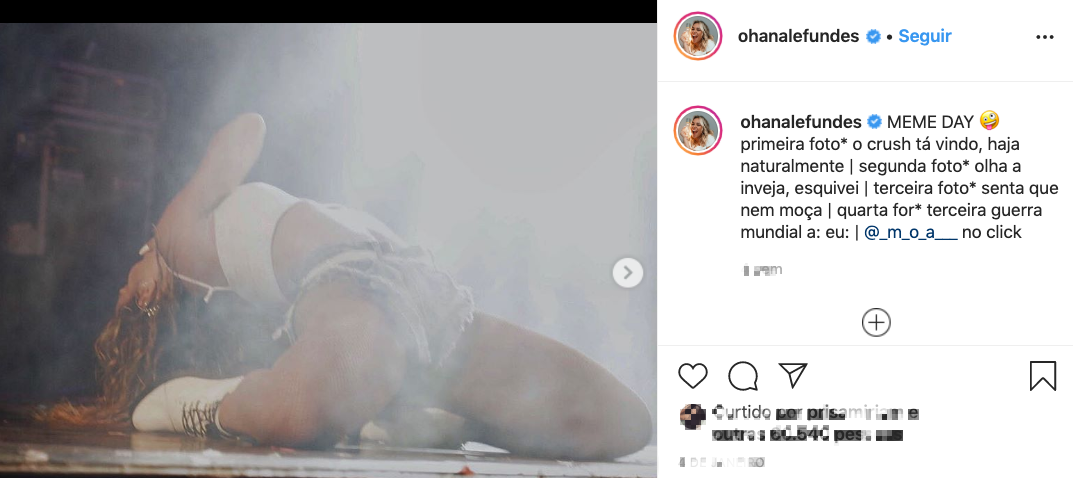Like the post with the heart icon
The height and width of the screenshot is (478, 1073).
pyautogui.click(x=693, y=376)
